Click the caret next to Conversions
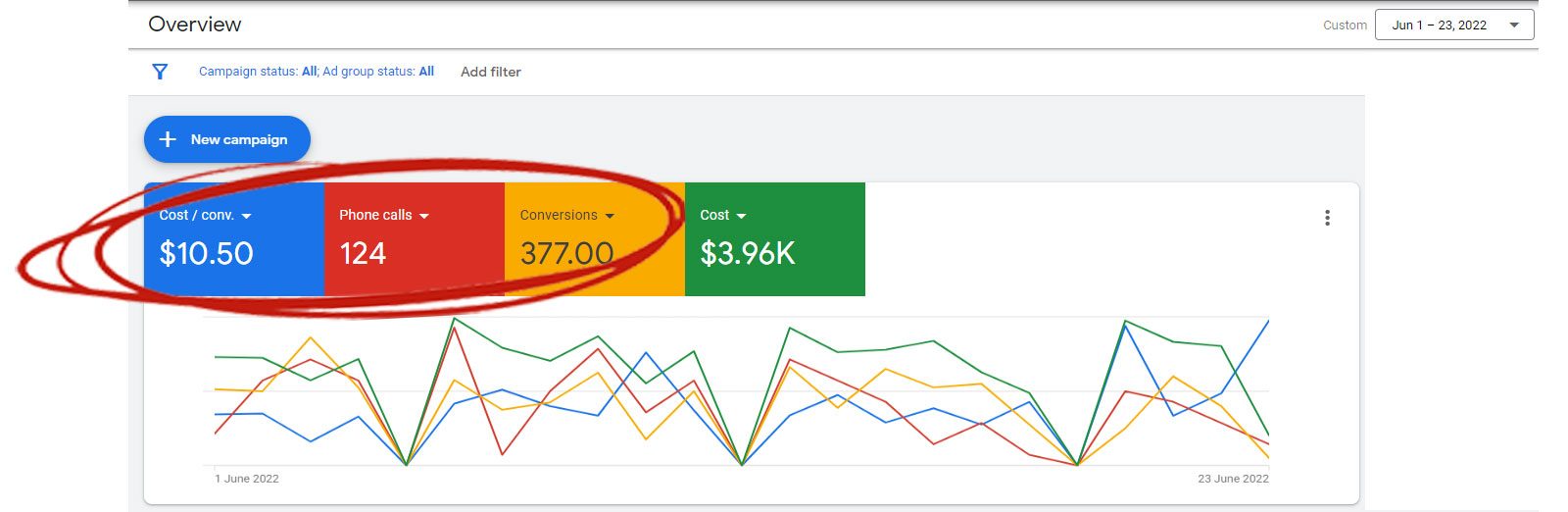The height and width of the screenshot is (512, 1568). pyautogui.click(x=610, y=216)
